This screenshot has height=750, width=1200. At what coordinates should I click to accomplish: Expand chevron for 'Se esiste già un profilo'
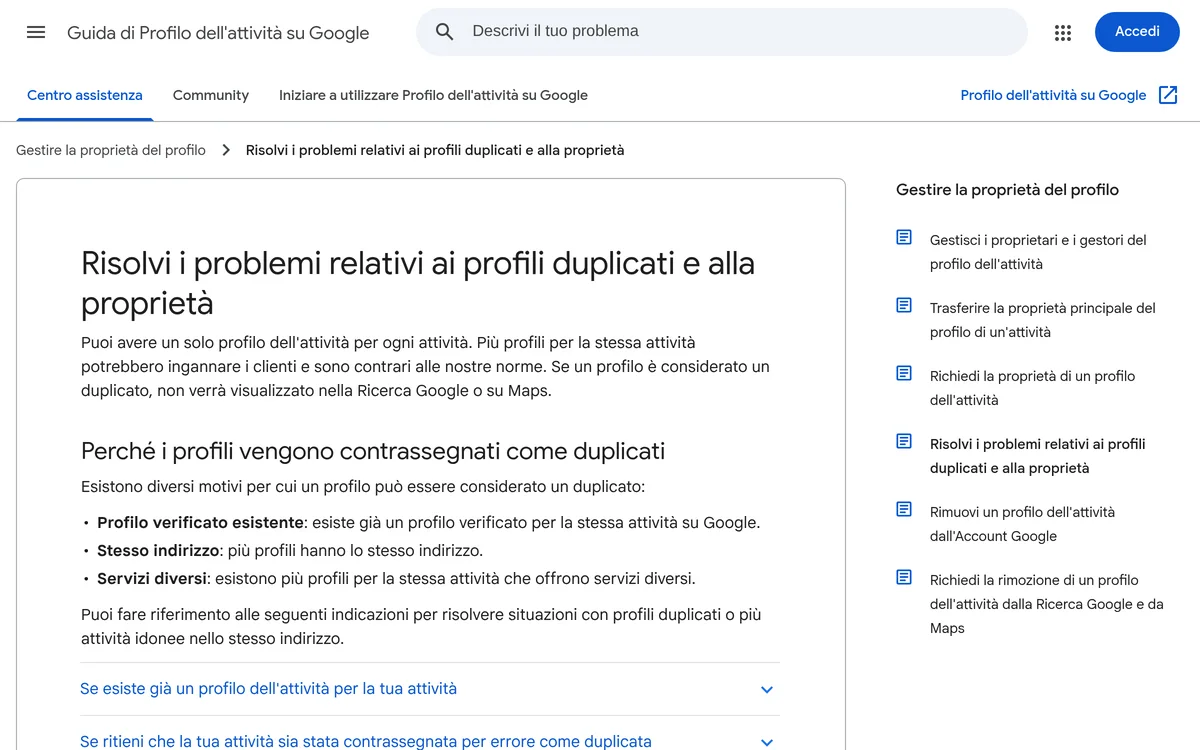(x=767, y=690)
